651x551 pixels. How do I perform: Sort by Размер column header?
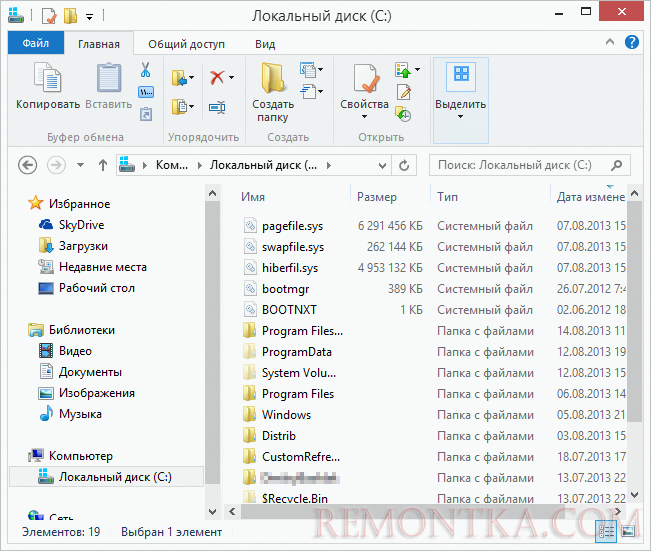377,197
